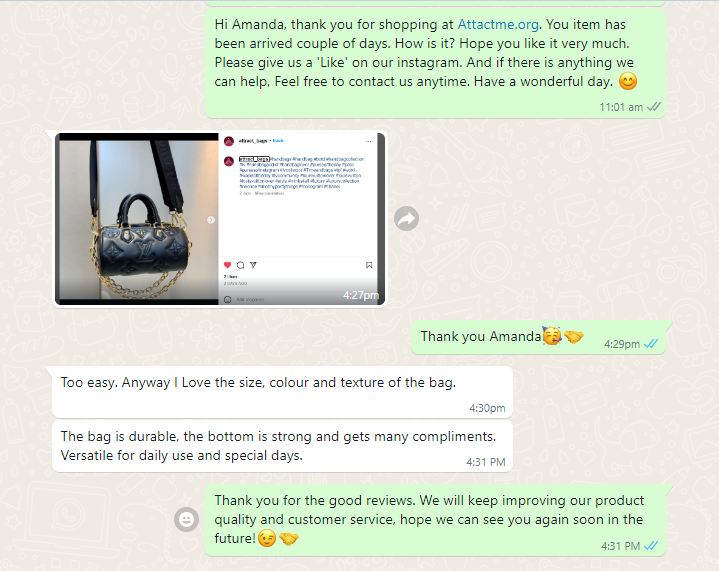Click the blue follow link beside post username

click(278, 140)
